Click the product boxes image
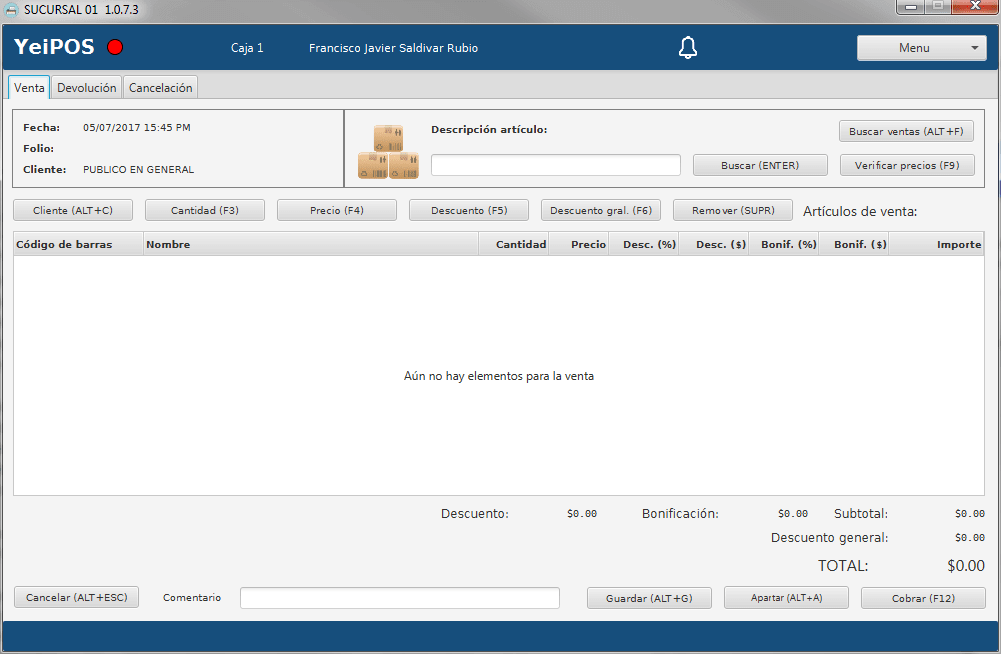This screenshot has height=654, width=1001. (388, 153)
